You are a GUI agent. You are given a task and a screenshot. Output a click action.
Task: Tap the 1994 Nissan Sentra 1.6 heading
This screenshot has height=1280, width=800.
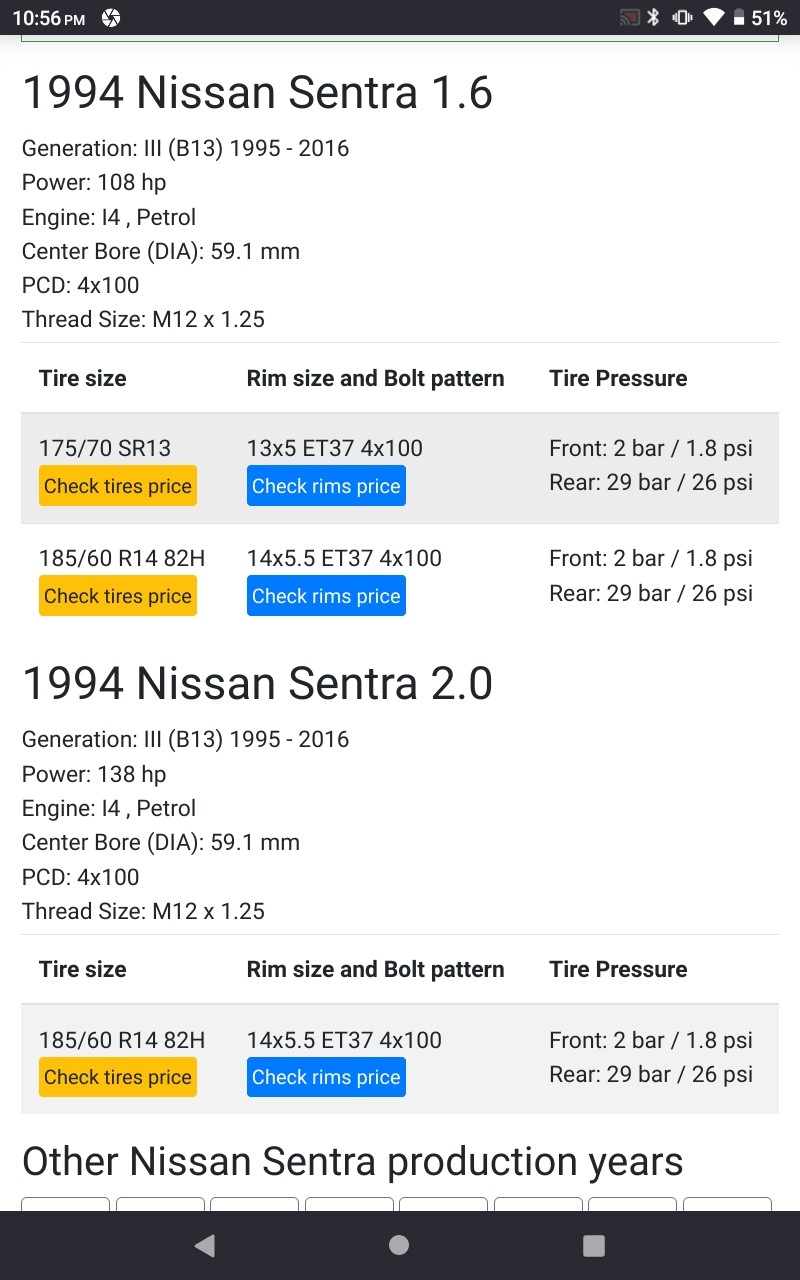coord(257,93)
